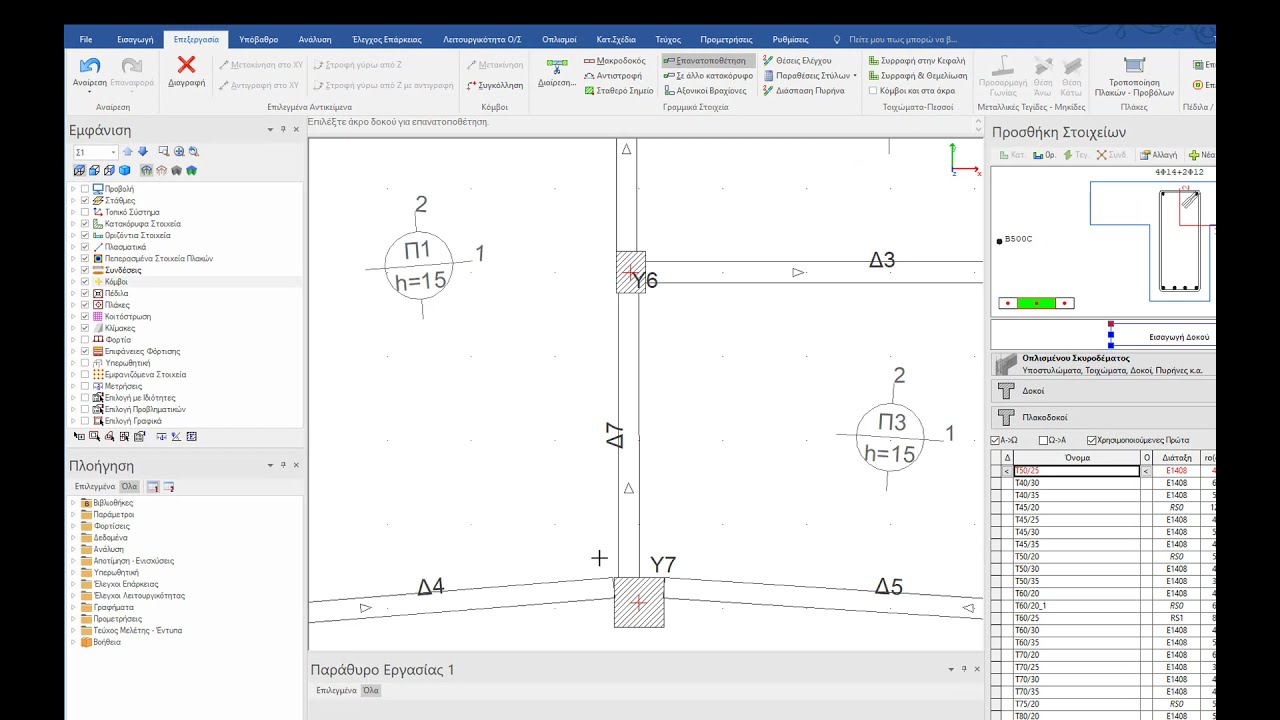Select the Μακροδοκός tool
This screenshot has width=1280, height=720.
tap(615, 61)
